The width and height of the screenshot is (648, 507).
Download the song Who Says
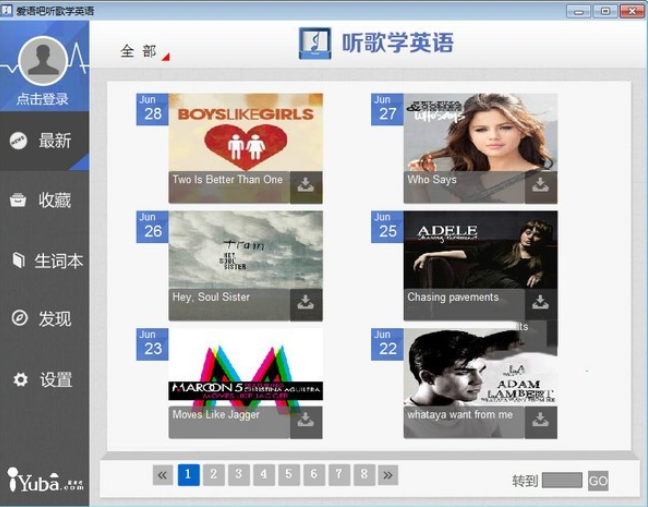coord(541,187)
